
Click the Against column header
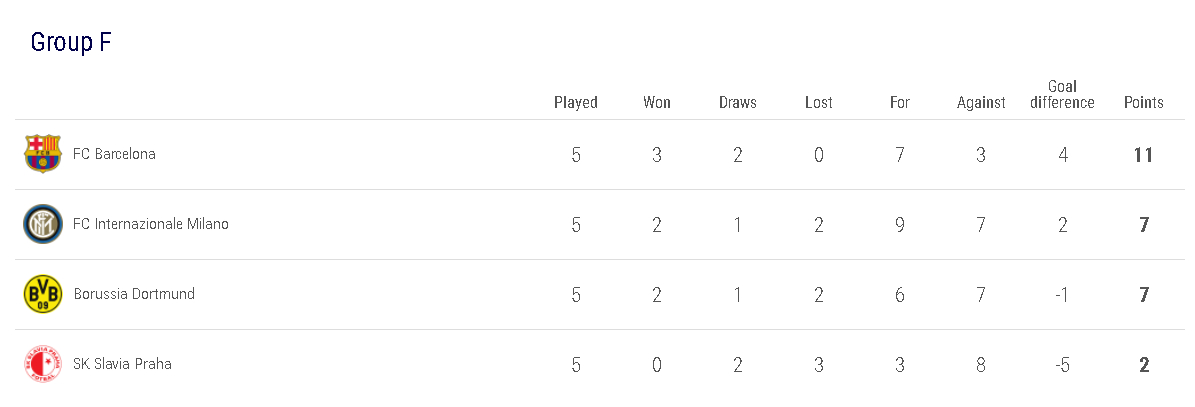tap(981, 102)
